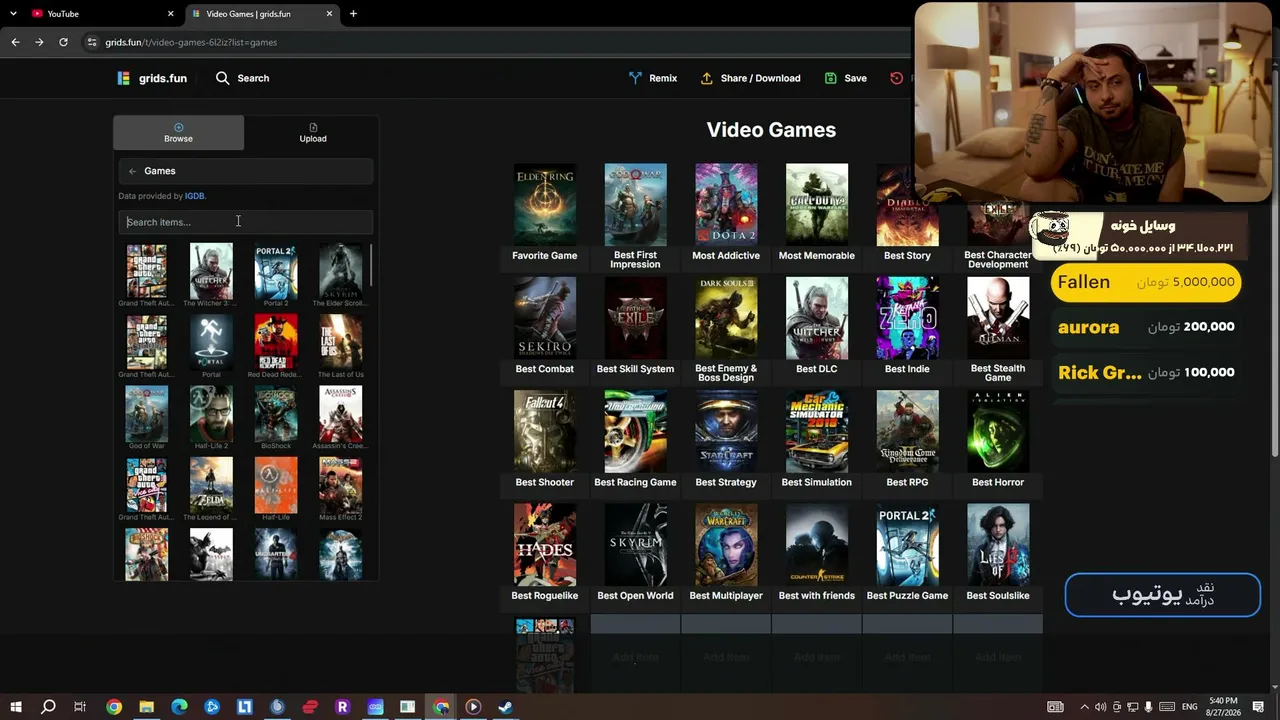Launch Steam from the taskbar
This screenshot has height=720, width=1280.
(505, 707)
